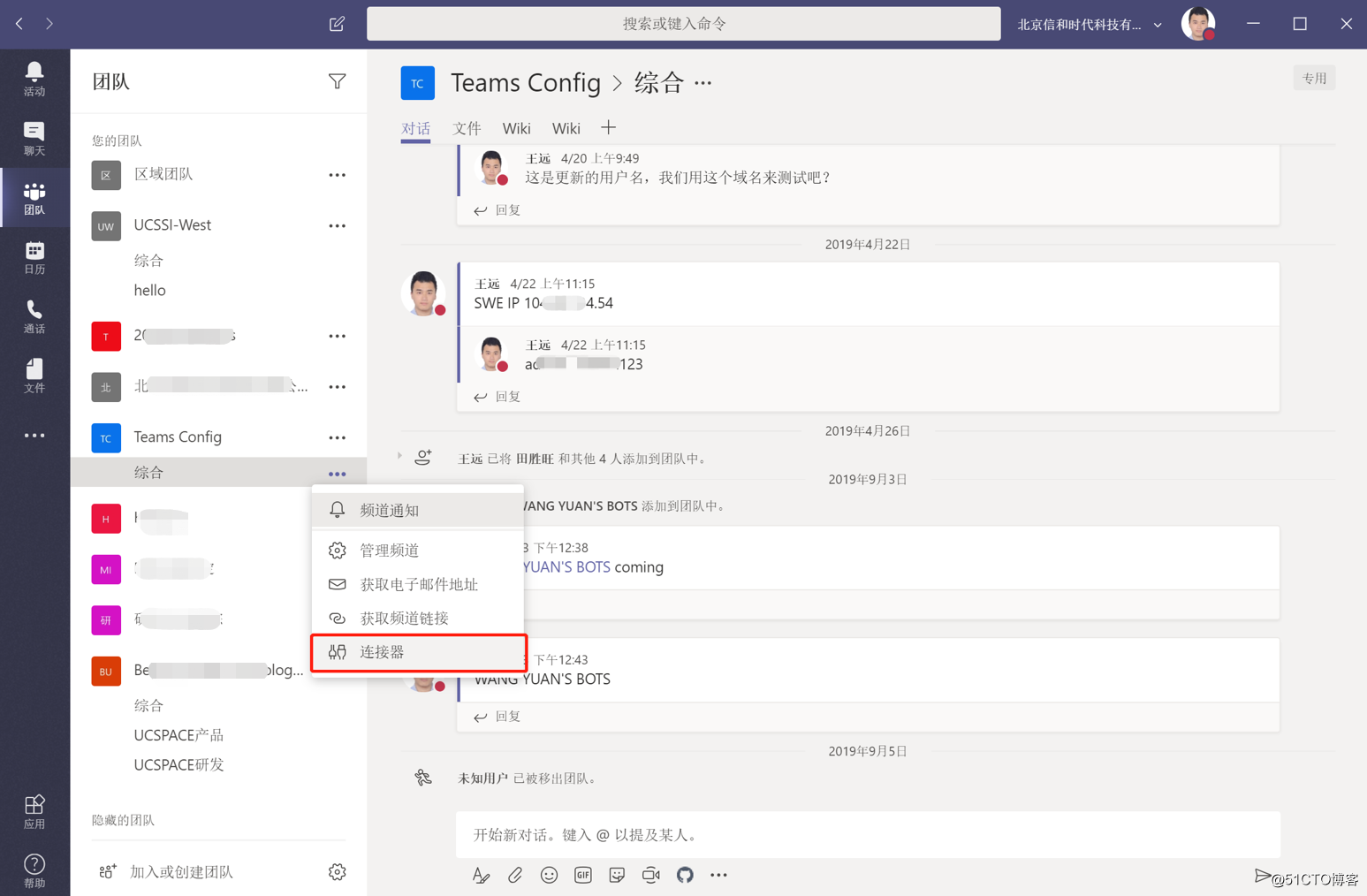The image size is (1367, 896).
Task: Open the Calendar (日历) sidebar icon
Action: 34,257
